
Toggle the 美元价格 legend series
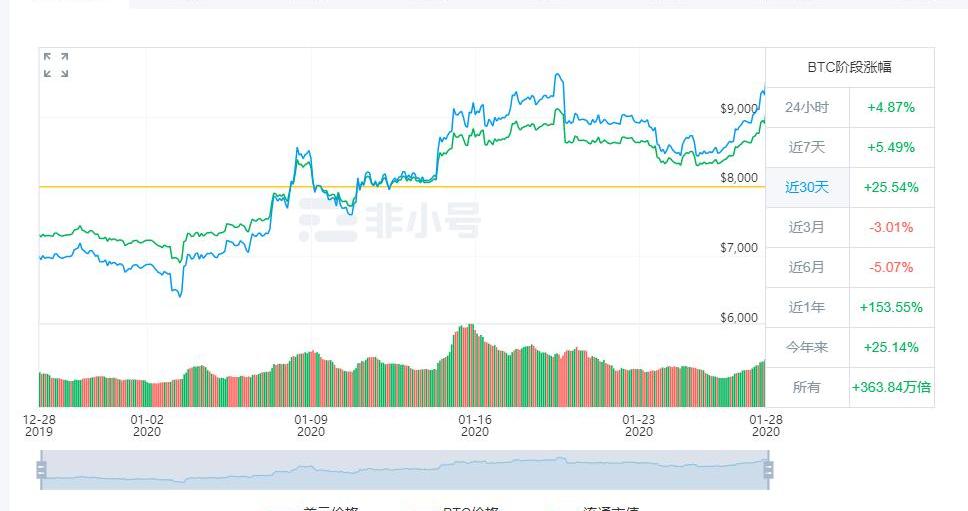(330, 508)
